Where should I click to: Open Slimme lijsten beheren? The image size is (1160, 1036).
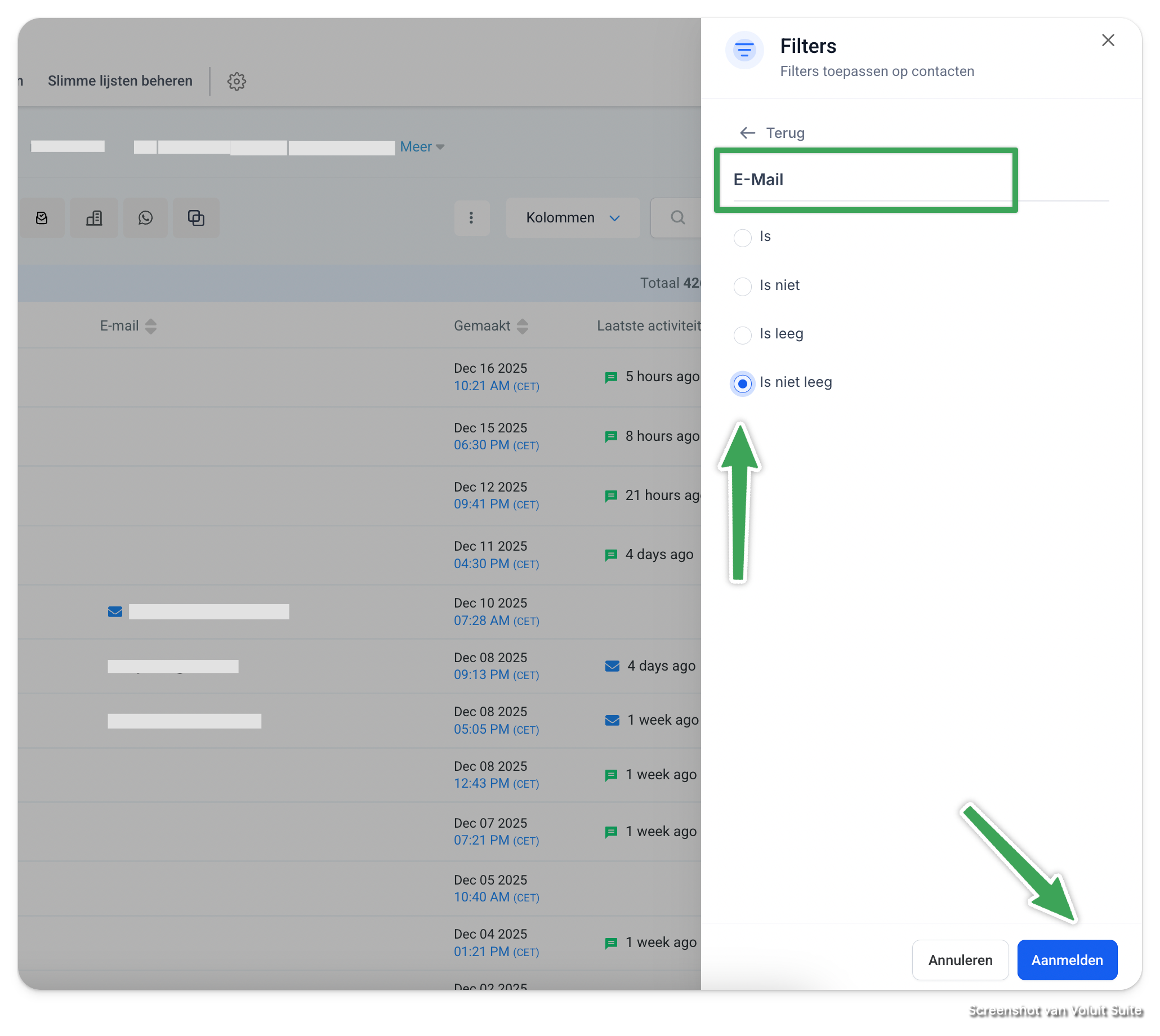120,81
